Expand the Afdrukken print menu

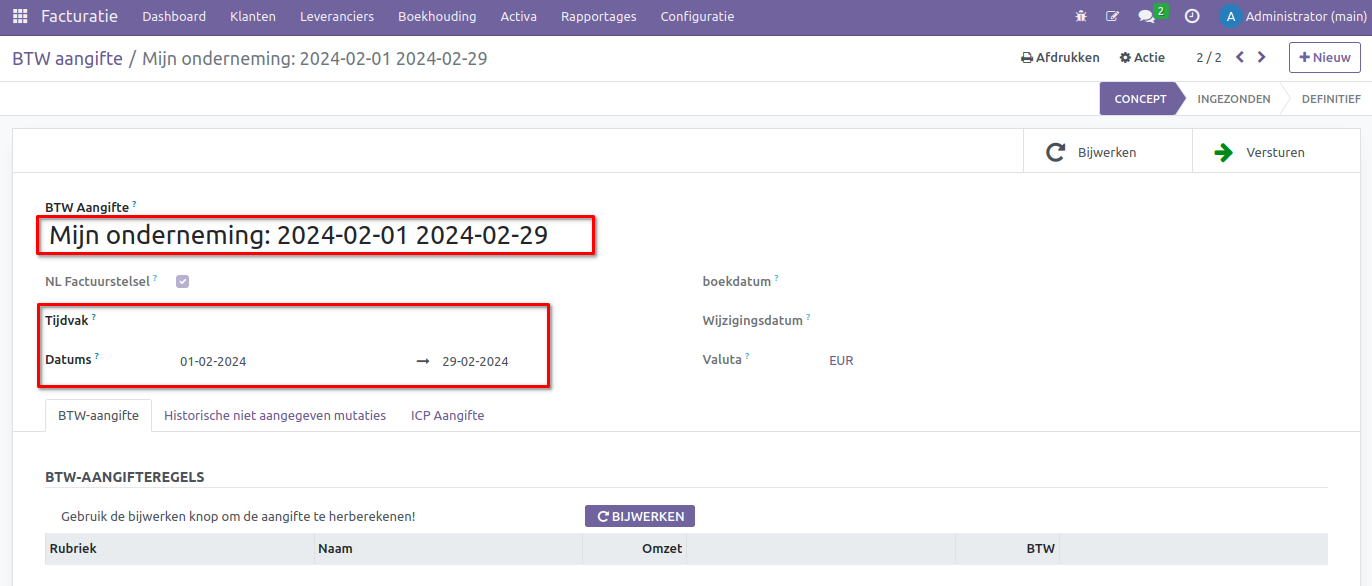1060,58
